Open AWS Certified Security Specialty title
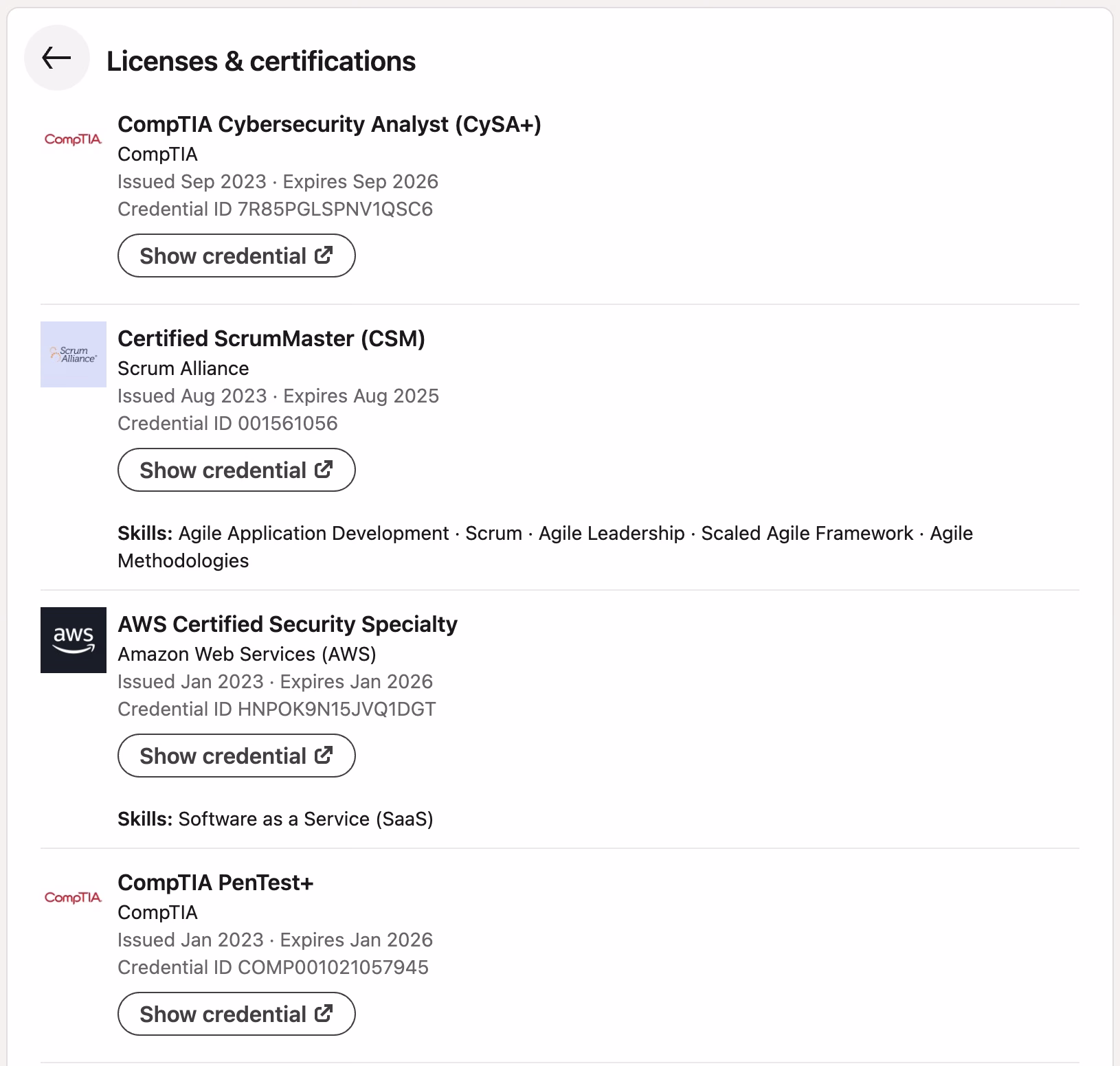 [287, 624]
